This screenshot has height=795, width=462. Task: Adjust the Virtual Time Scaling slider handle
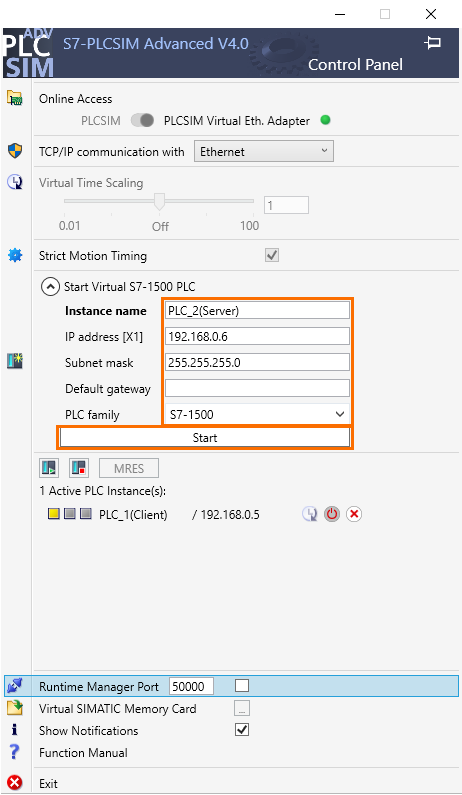click(159, 201)
